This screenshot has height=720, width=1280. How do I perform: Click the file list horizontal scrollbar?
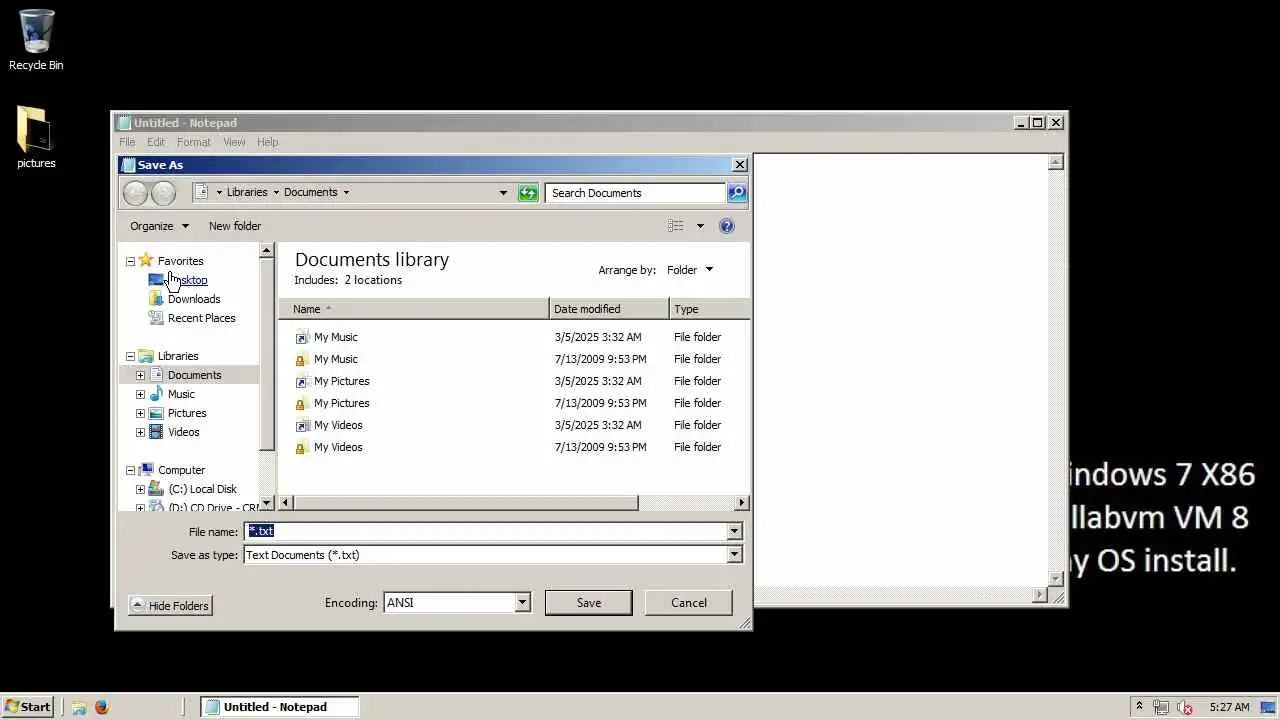coord(464,503)
